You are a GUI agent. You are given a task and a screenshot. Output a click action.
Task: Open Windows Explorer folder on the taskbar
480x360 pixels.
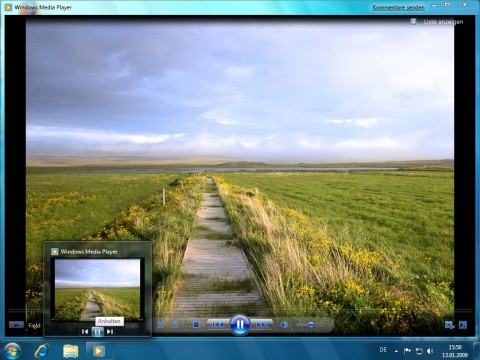point(71,351)
